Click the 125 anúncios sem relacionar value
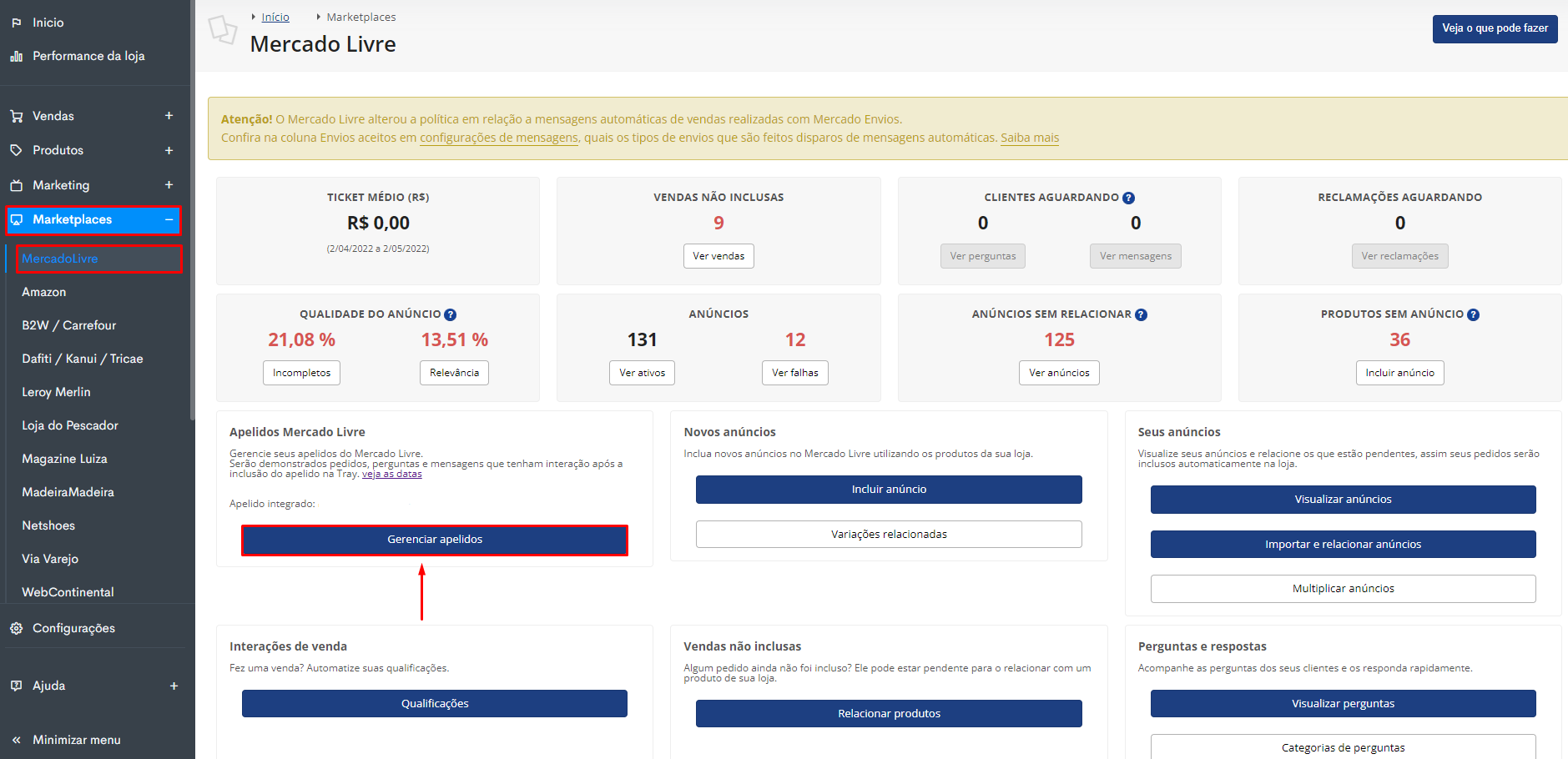 pyautogui.click(x=1059, y=339)
